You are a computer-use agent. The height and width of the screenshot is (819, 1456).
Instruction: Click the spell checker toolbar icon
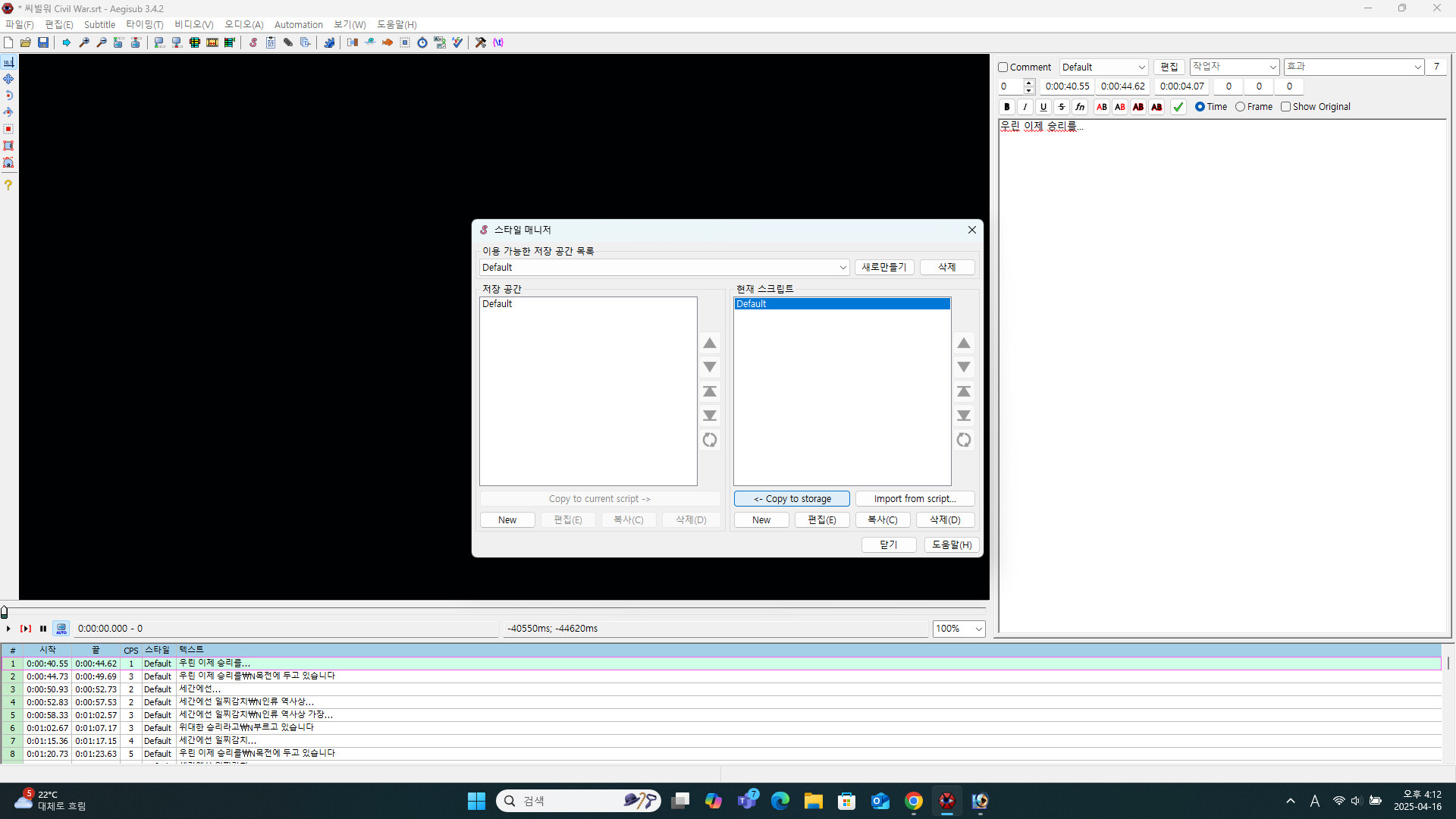pyautogui.click(x=457, y=42)
